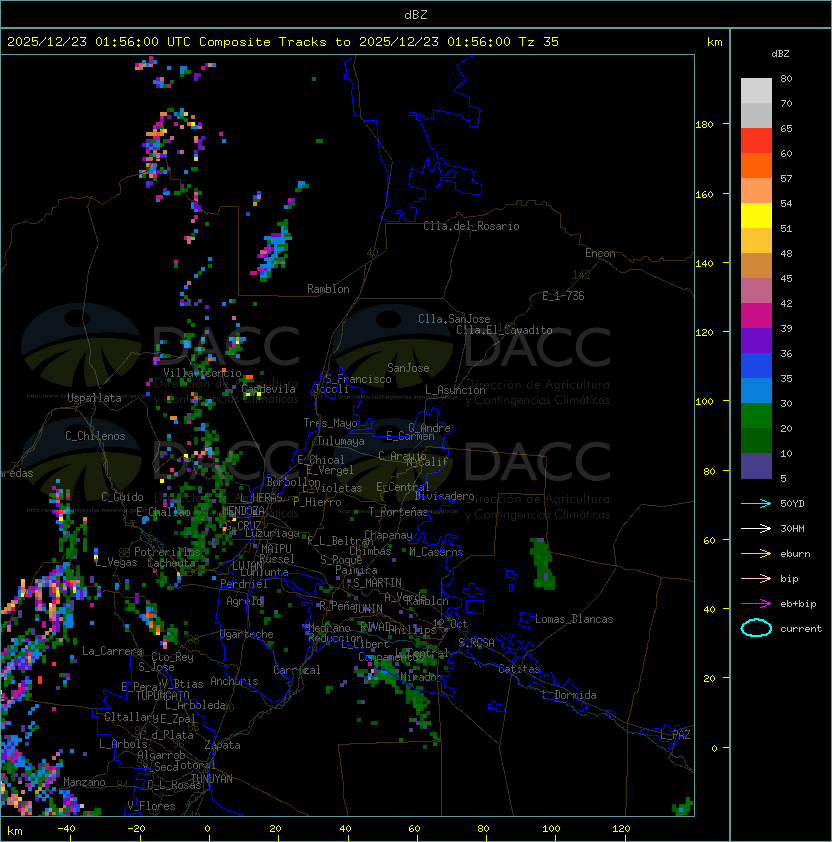The image size is (832, 842).
Task: Click the cyan 'current' ellipse legend icon
Action: 756,628
